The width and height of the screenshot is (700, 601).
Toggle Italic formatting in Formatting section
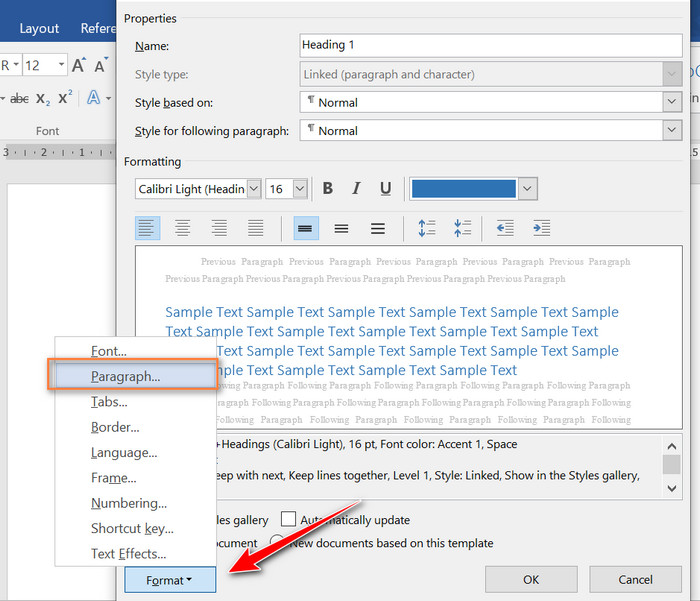[x=356, y=188]
